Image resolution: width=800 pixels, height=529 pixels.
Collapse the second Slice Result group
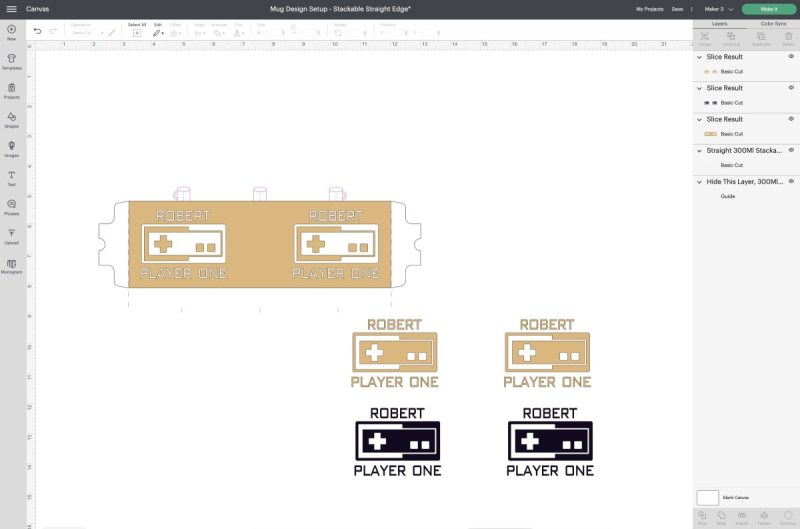699,88
